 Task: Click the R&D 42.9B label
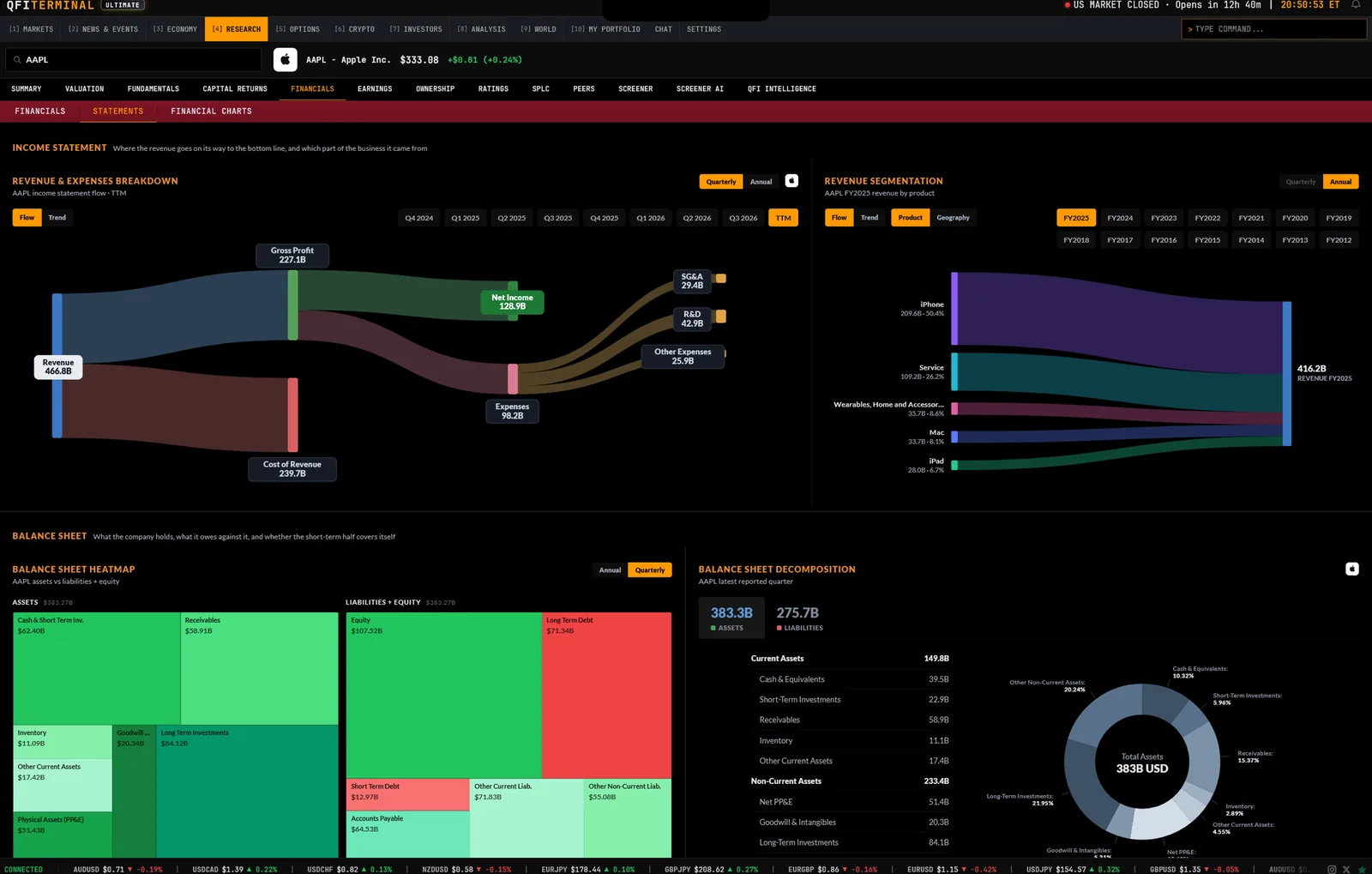point(692,319)
